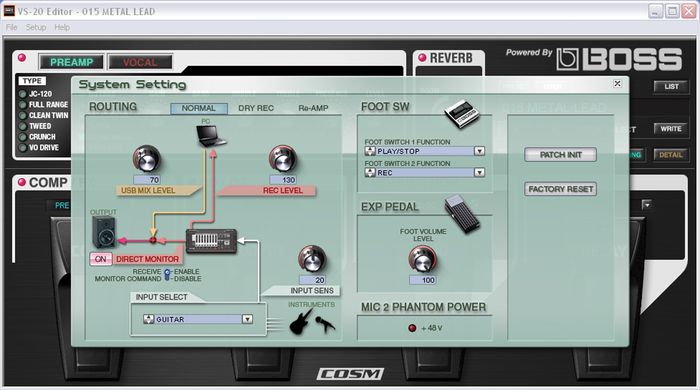Adjust the REC LEVEL knob
This screenshot has width=700, height=390.
[283, 159]
